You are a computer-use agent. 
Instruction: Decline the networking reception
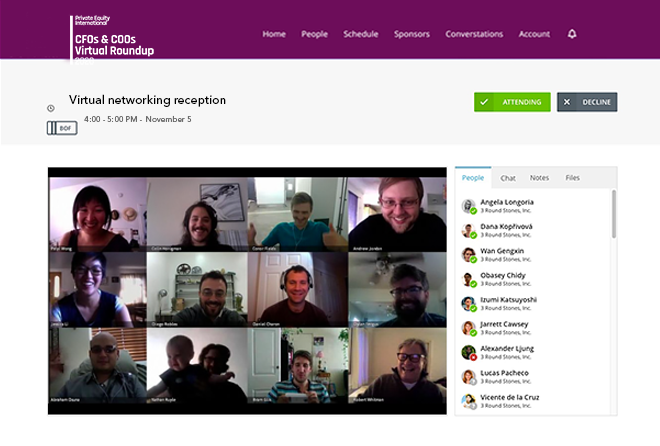coord(587,102)
